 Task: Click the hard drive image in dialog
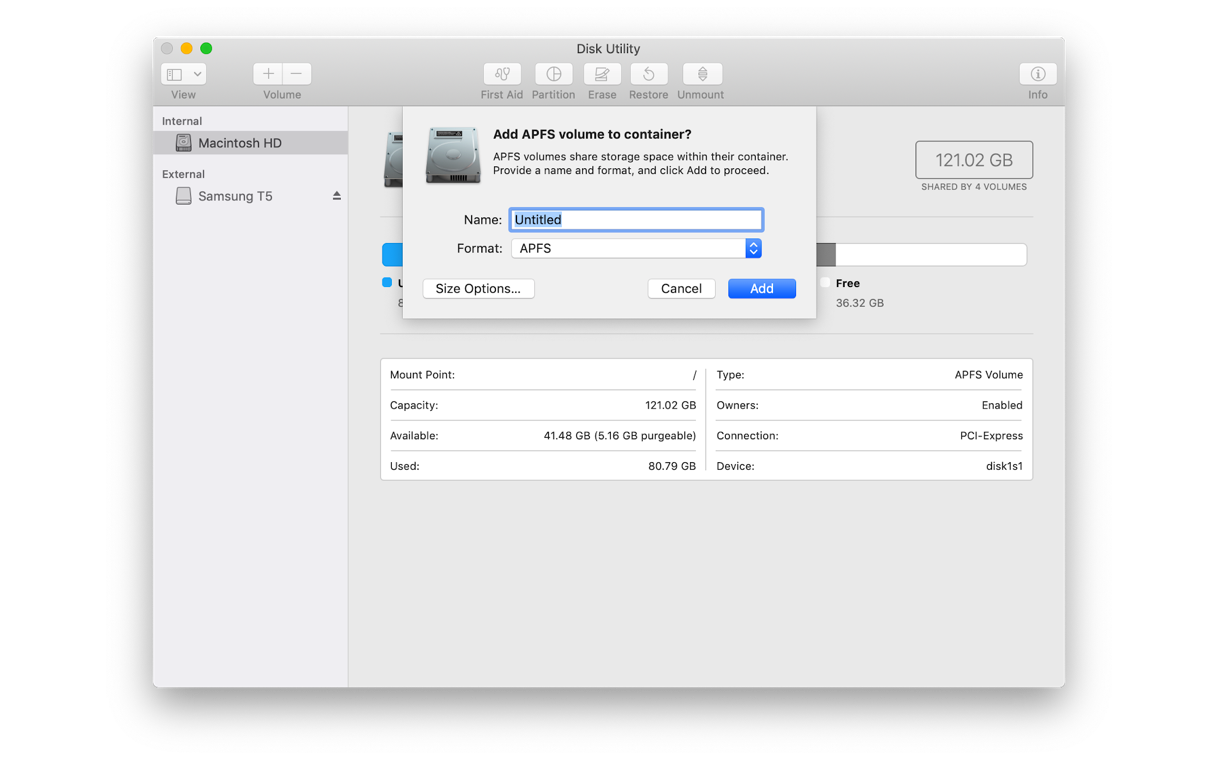(453, 155)
